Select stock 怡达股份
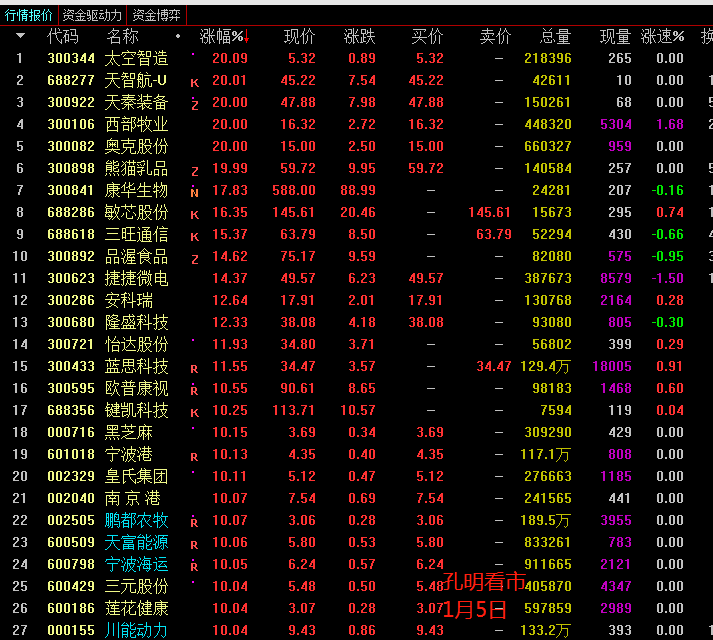Image resolution: width=713 pixels, height=640 pixels. click(x=136, y=344)
